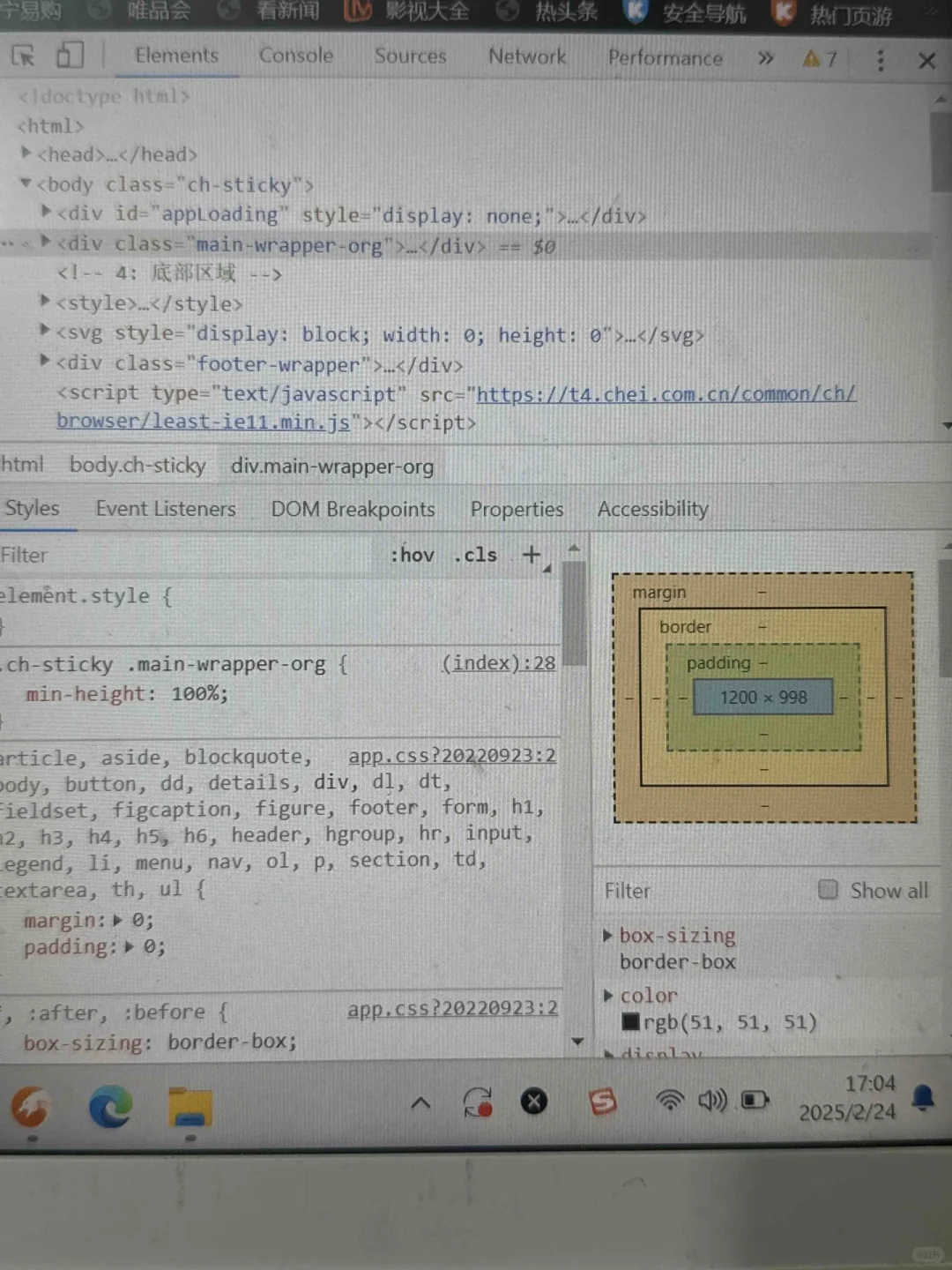Activate the inspect element picker icon
Image resolution: width=952 pixels, height=1270 pixels.
tap(23, 56)
